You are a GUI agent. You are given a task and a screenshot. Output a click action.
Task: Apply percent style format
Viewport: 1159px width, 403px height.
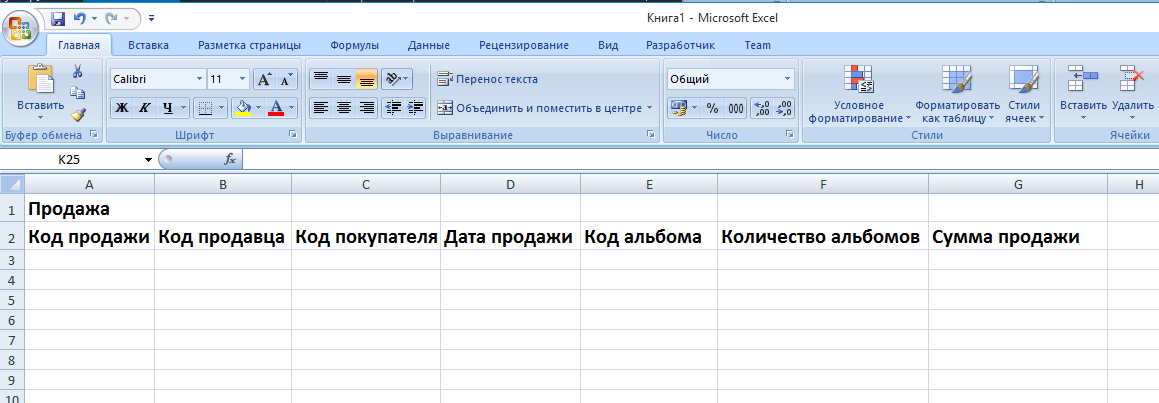[x=713, y=109]
